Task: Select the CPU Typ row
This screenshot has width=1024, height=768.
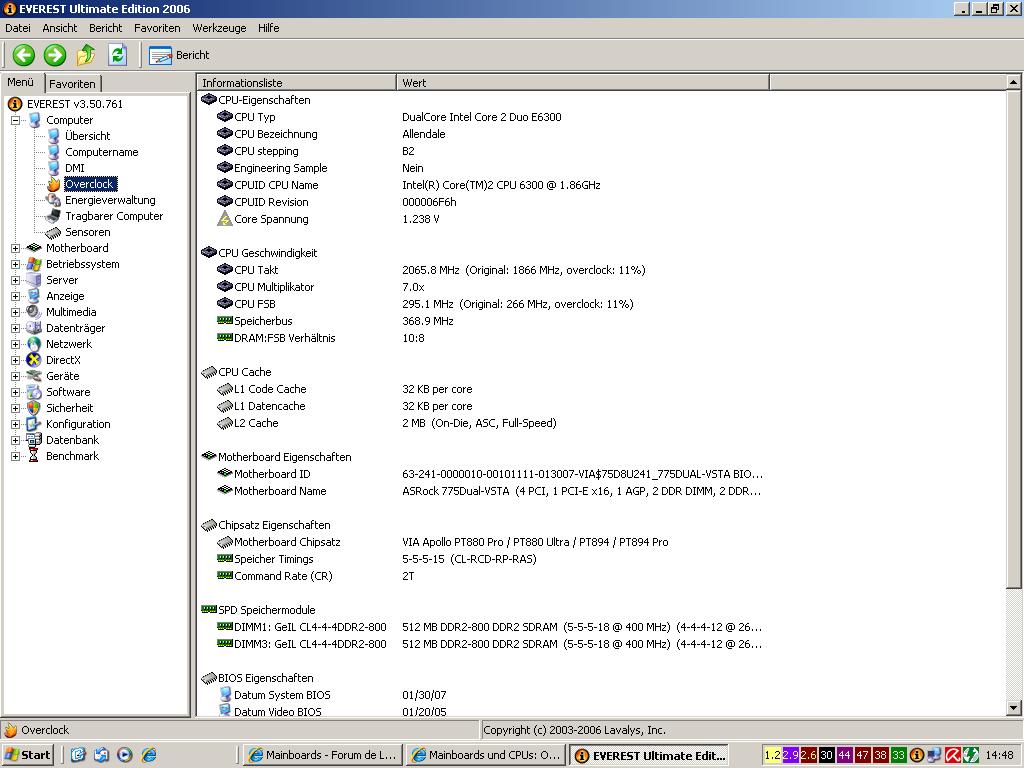Action: [x=483, y=117]
